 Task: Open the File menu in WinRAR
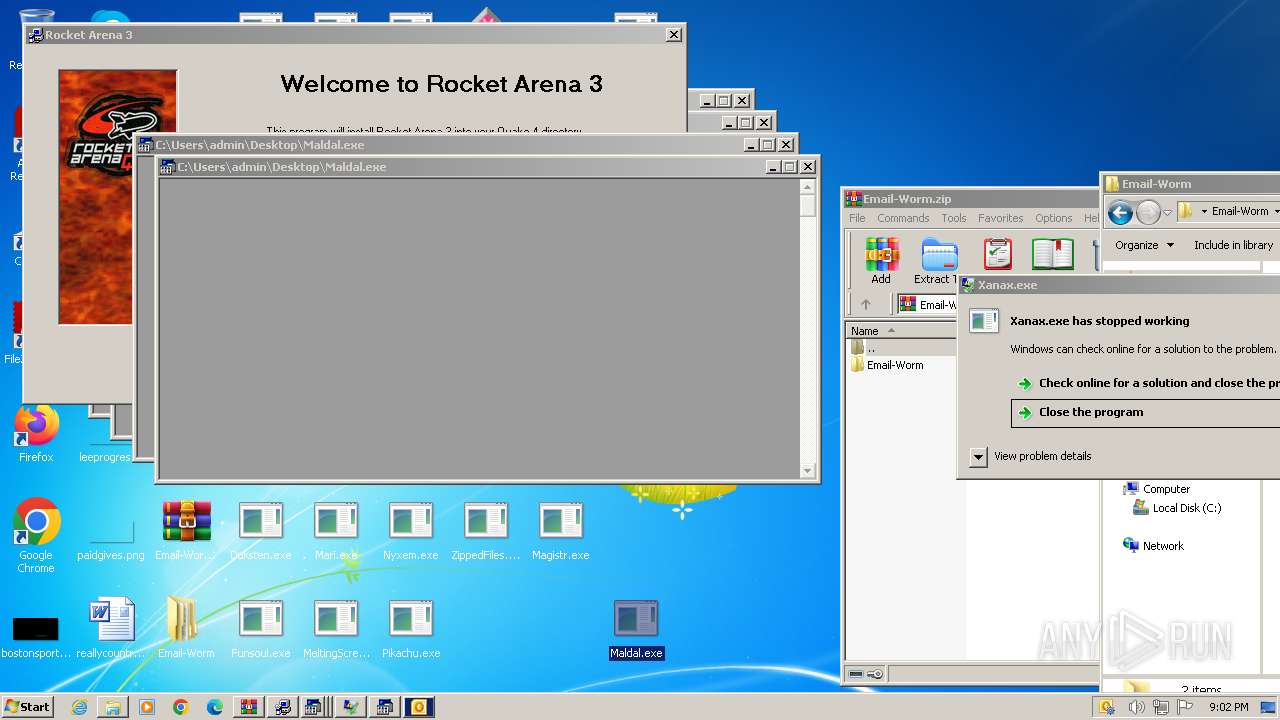coord(857,218)
